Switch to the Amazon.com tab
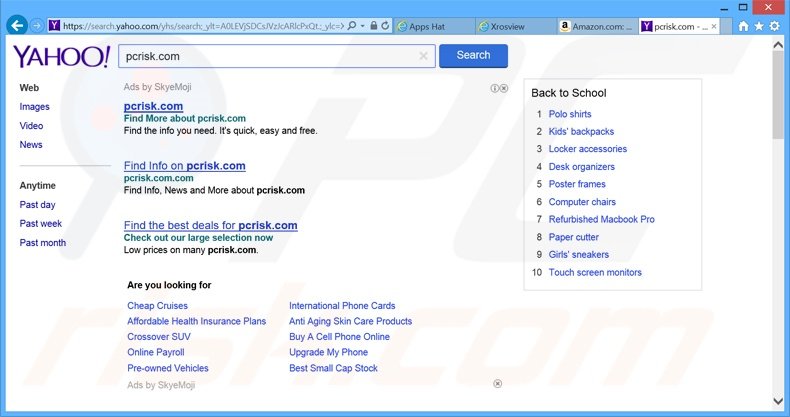The image size is (790, 417). tap(598, 26)
